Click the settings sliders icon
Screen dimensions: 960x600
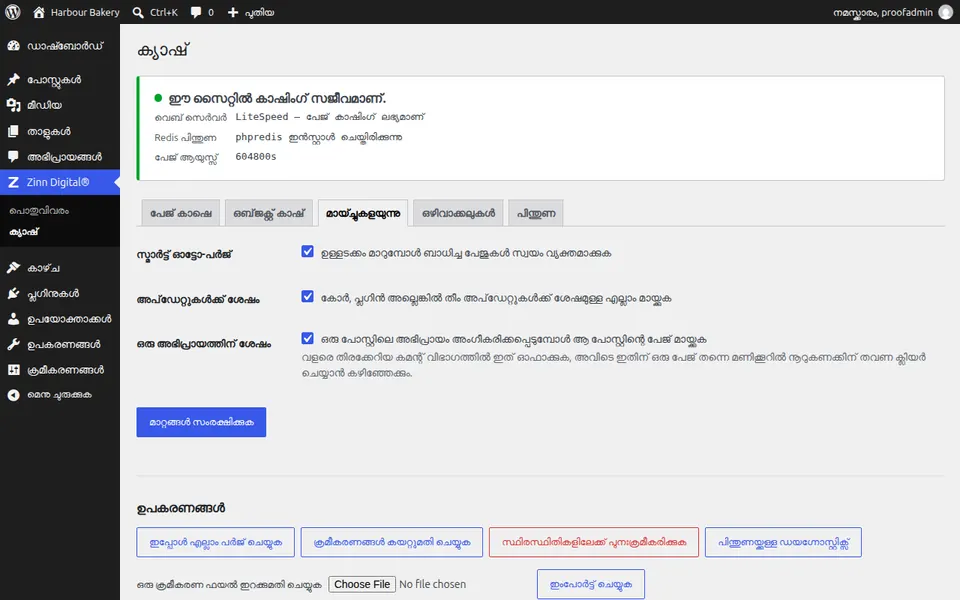point(13,370)
